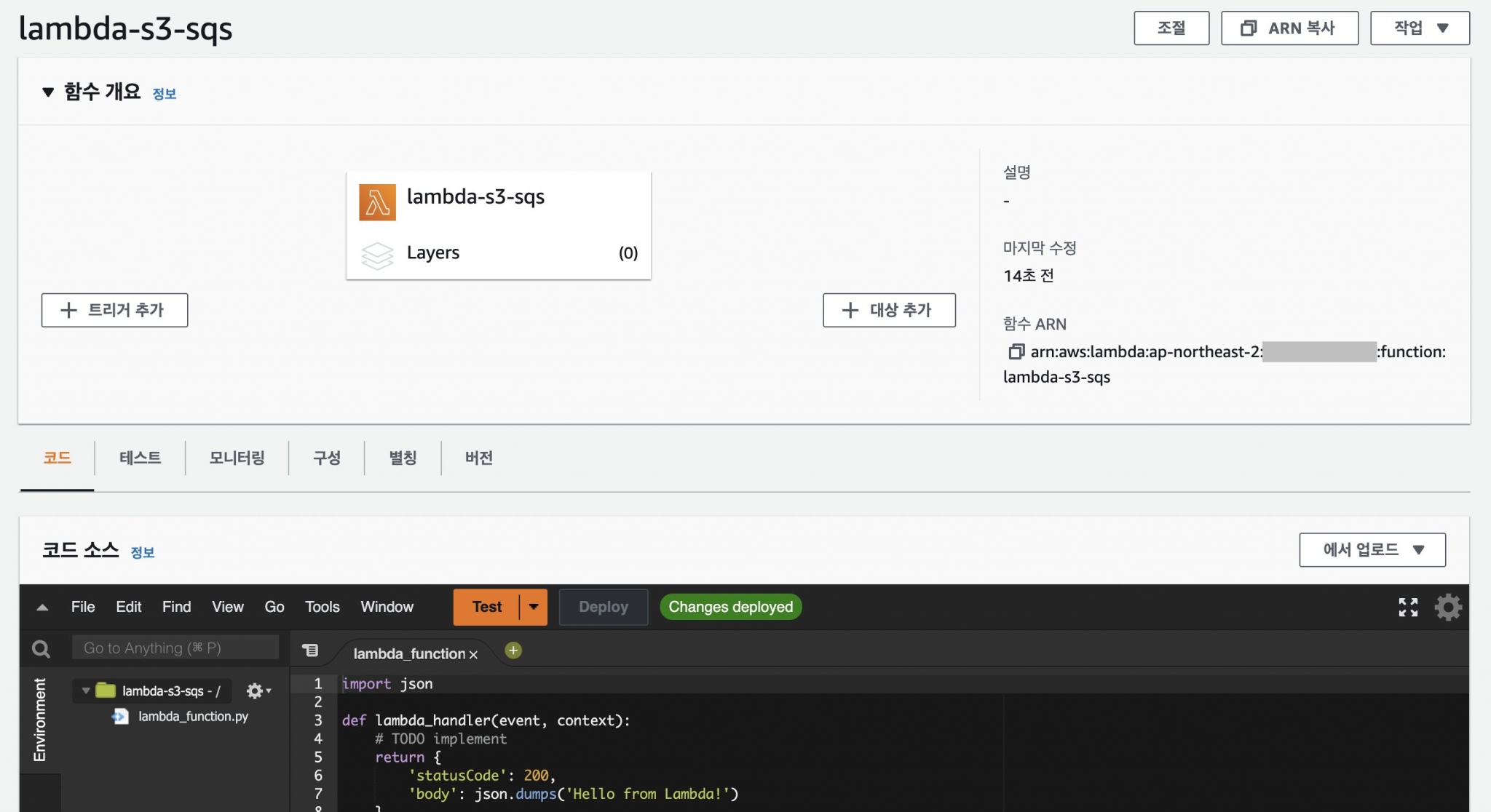Open the 작업 actions dropdown
Screen dimensions: 1491x812
tap(1420, 28)
